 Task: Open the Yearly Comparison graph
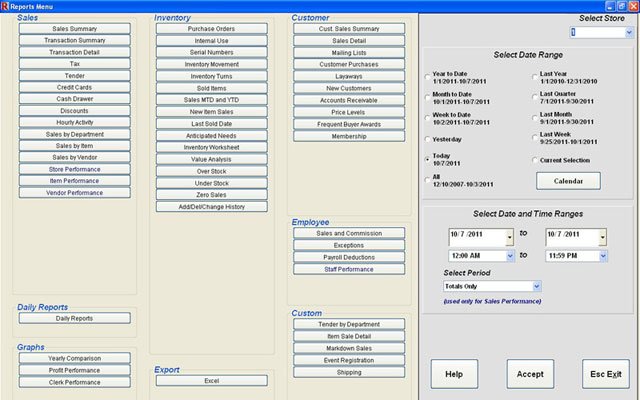click(74, 358)
